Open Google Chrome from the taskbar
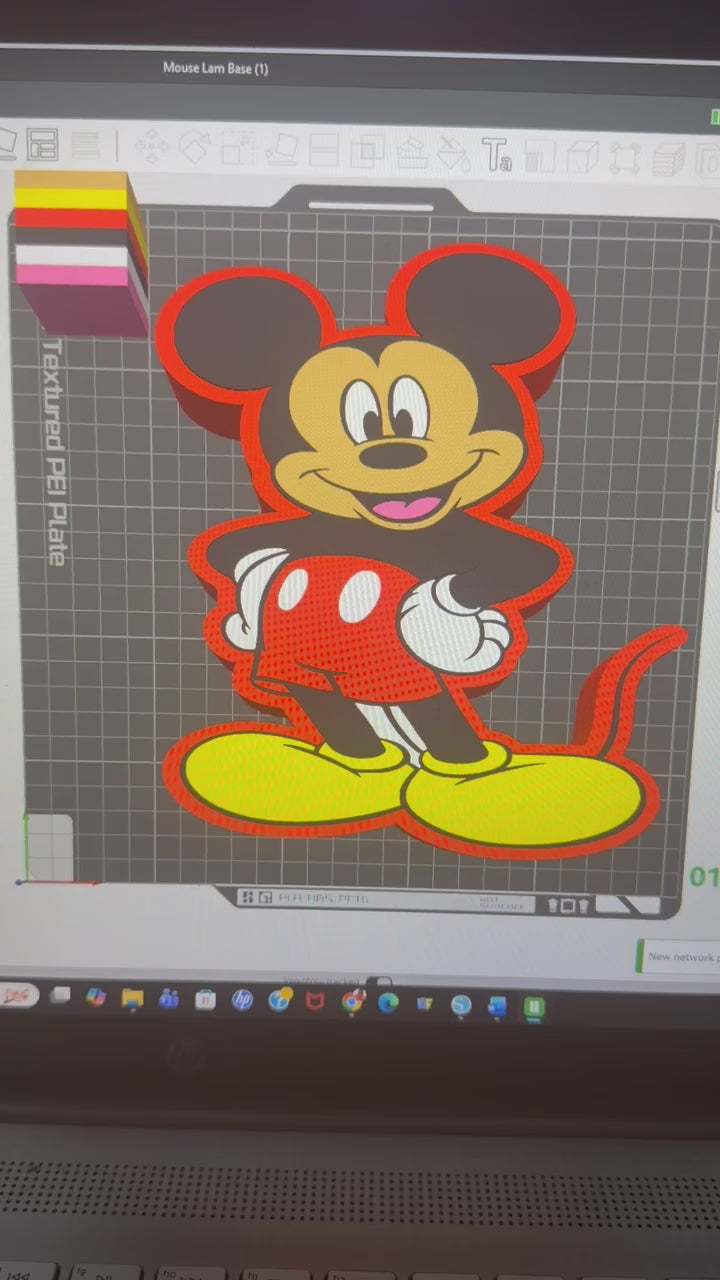The image size is (720, 1280). (x=352, y=1002)
